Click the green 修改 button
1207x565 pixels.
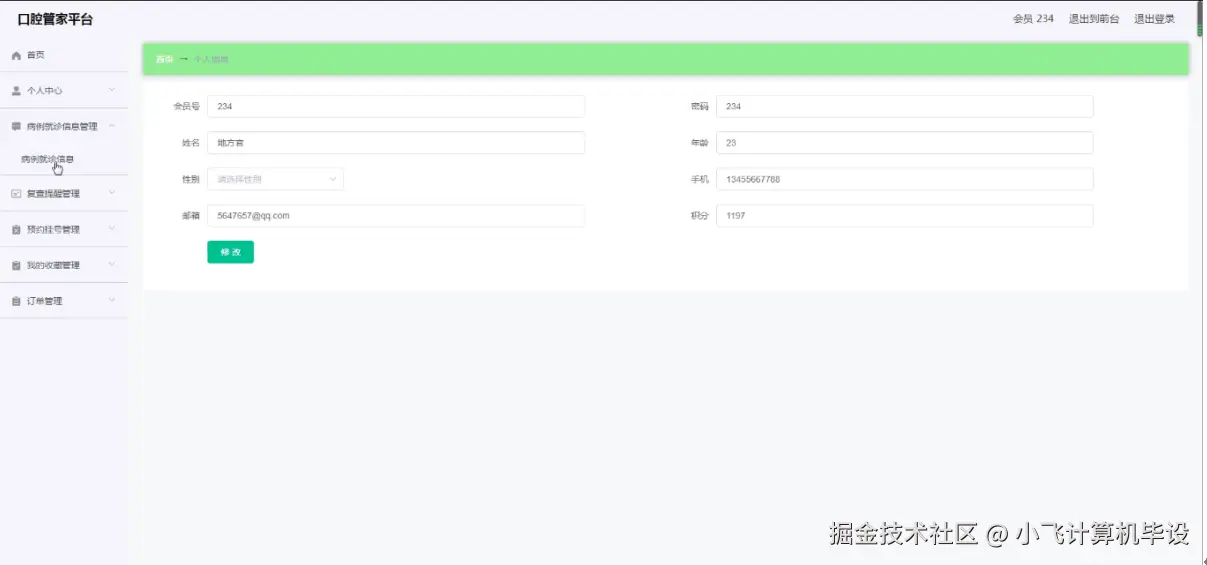pyautogui.click(x=230, y=252)
